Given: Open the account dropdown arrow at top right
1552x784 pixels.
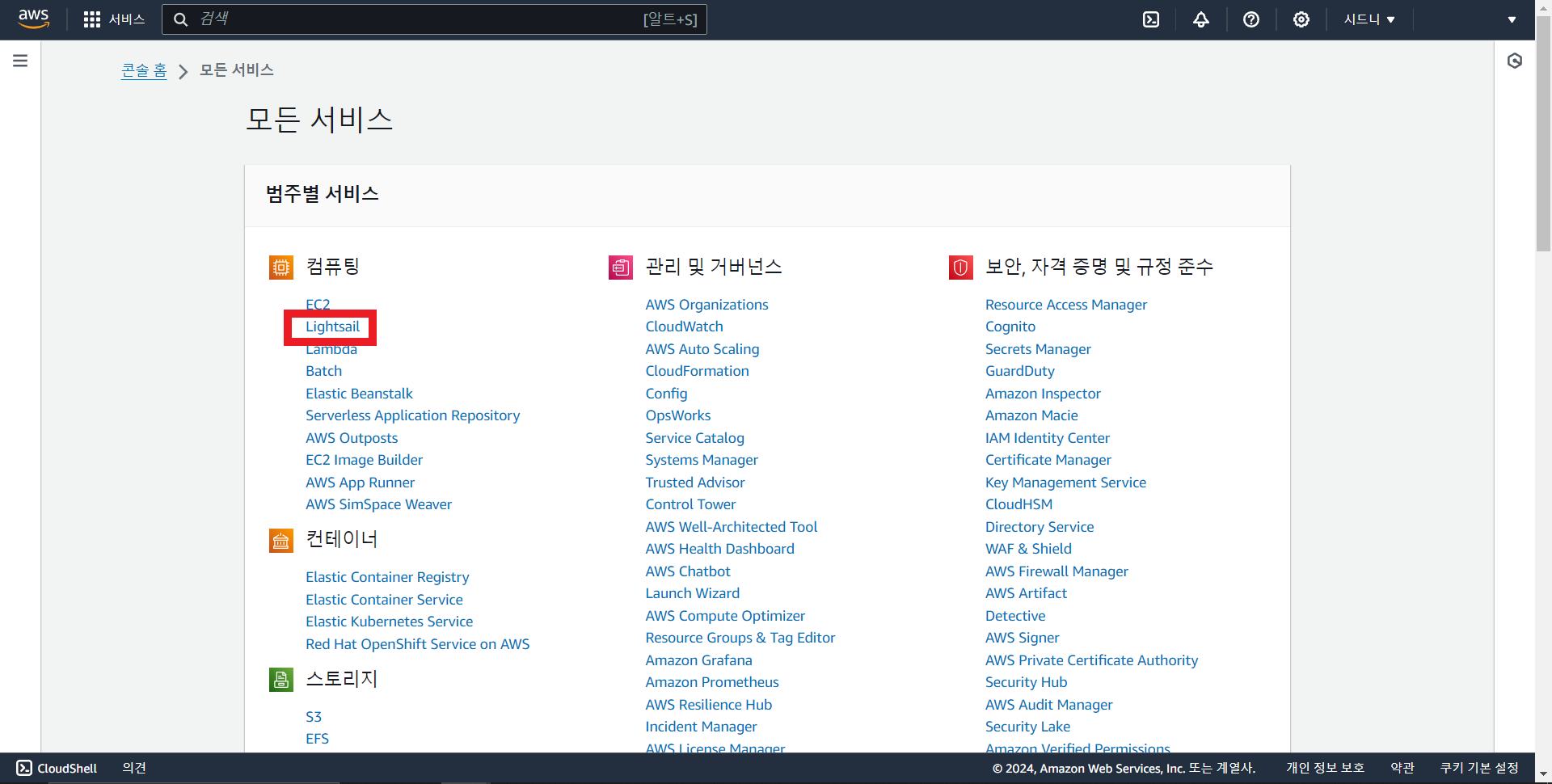Looking at the screenshot, I should (x=1512, y=19).
